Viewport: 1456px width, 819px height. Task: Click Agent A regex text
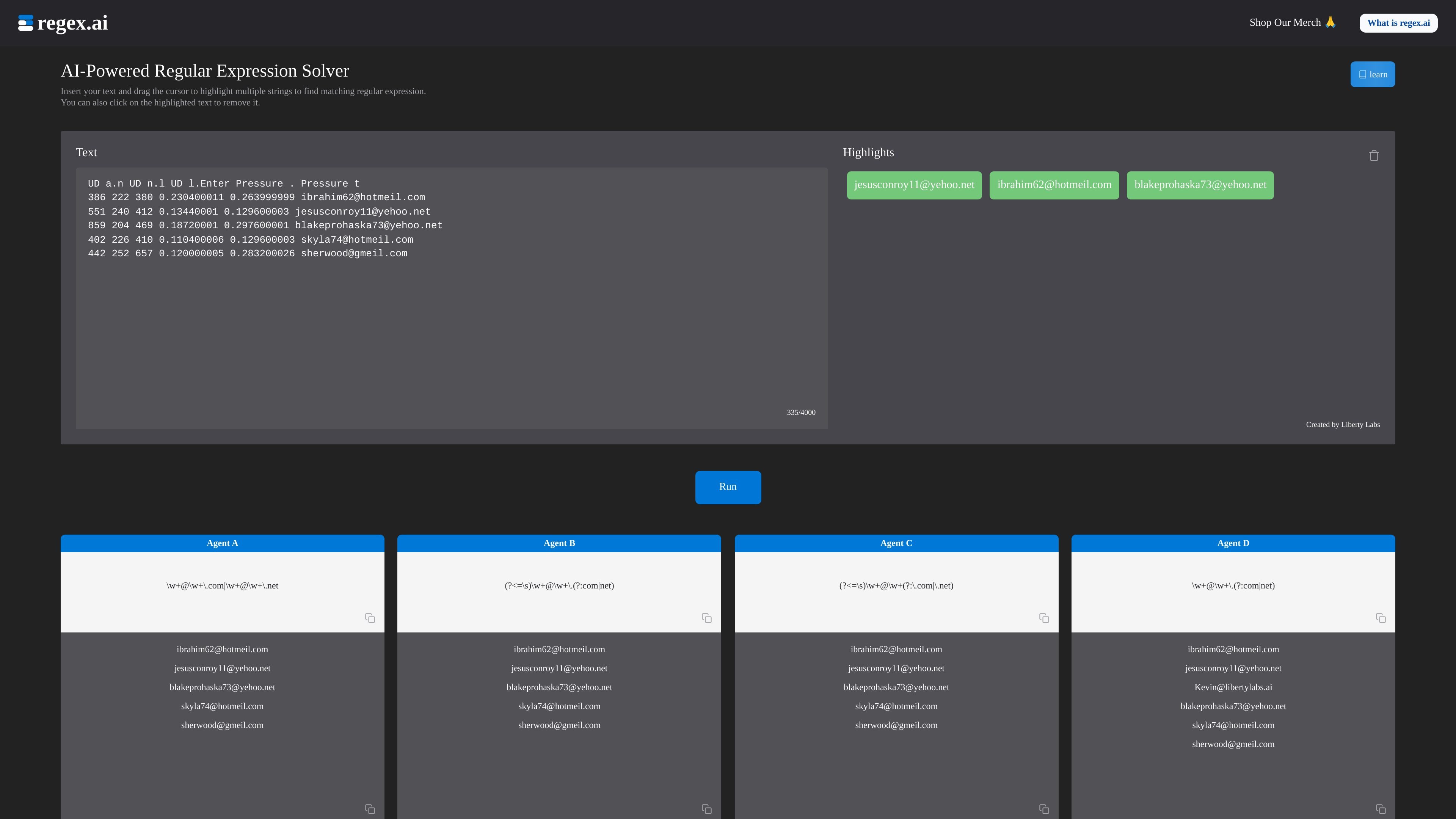point(222,585)
